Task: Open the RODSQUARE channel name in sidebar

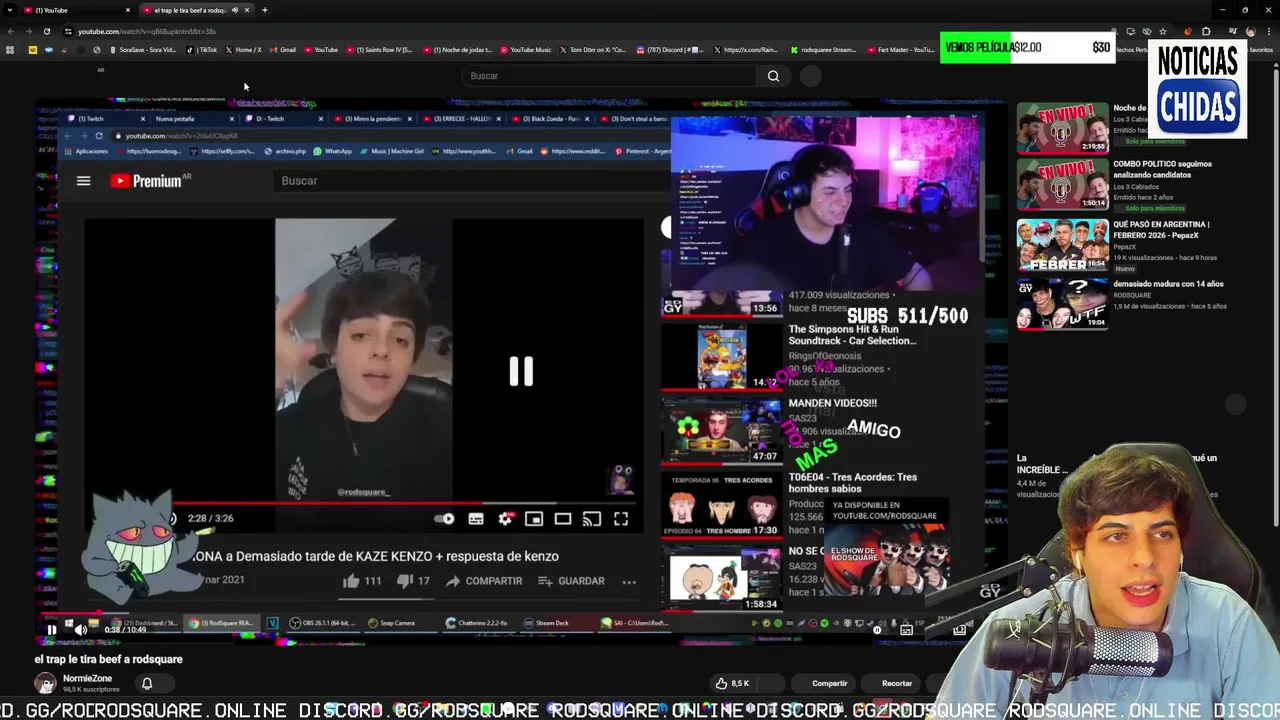Action: pos(1133,295)
